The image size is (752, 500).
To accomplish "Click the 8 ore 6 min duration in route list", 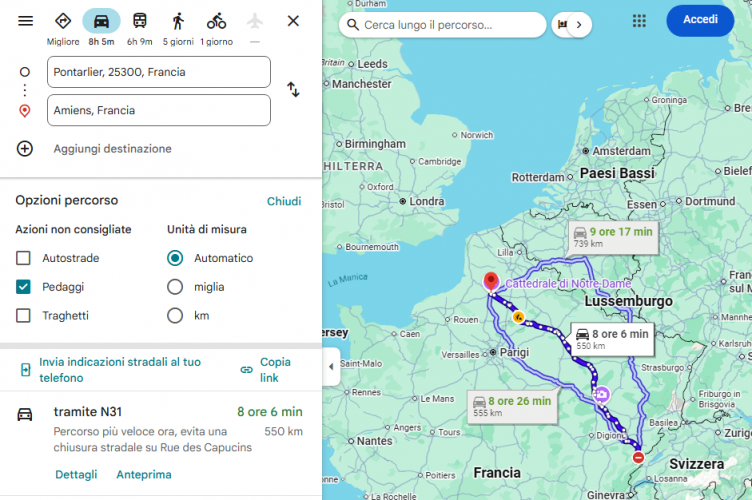I will [x=270, y=412].
